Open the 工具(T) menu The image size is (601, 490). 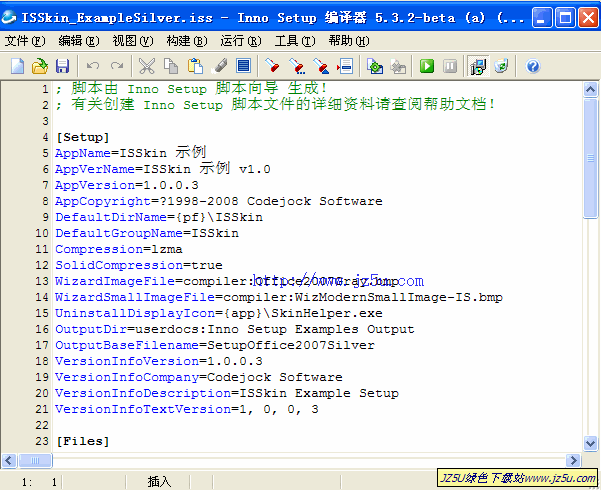295,41
